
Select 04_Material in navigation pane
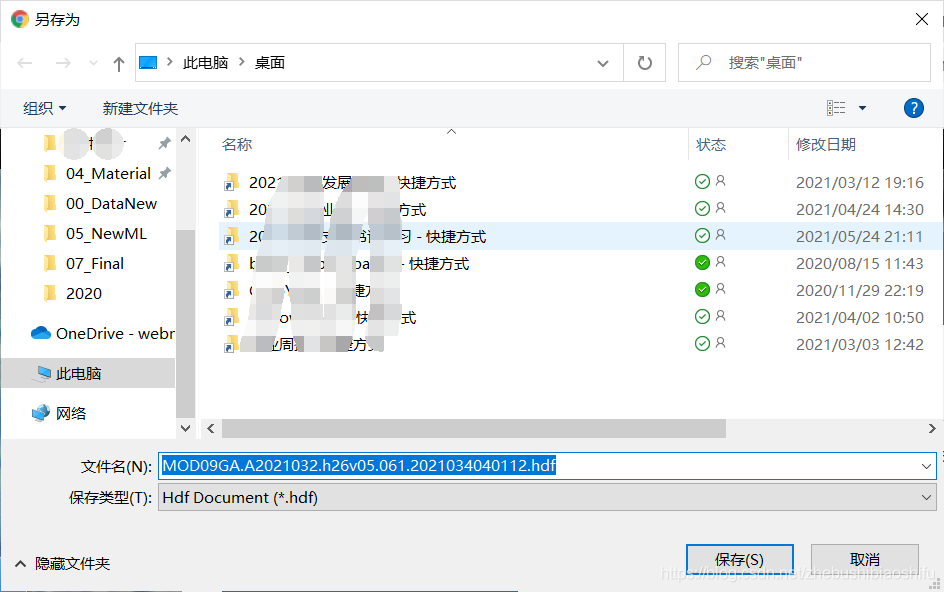108,174
